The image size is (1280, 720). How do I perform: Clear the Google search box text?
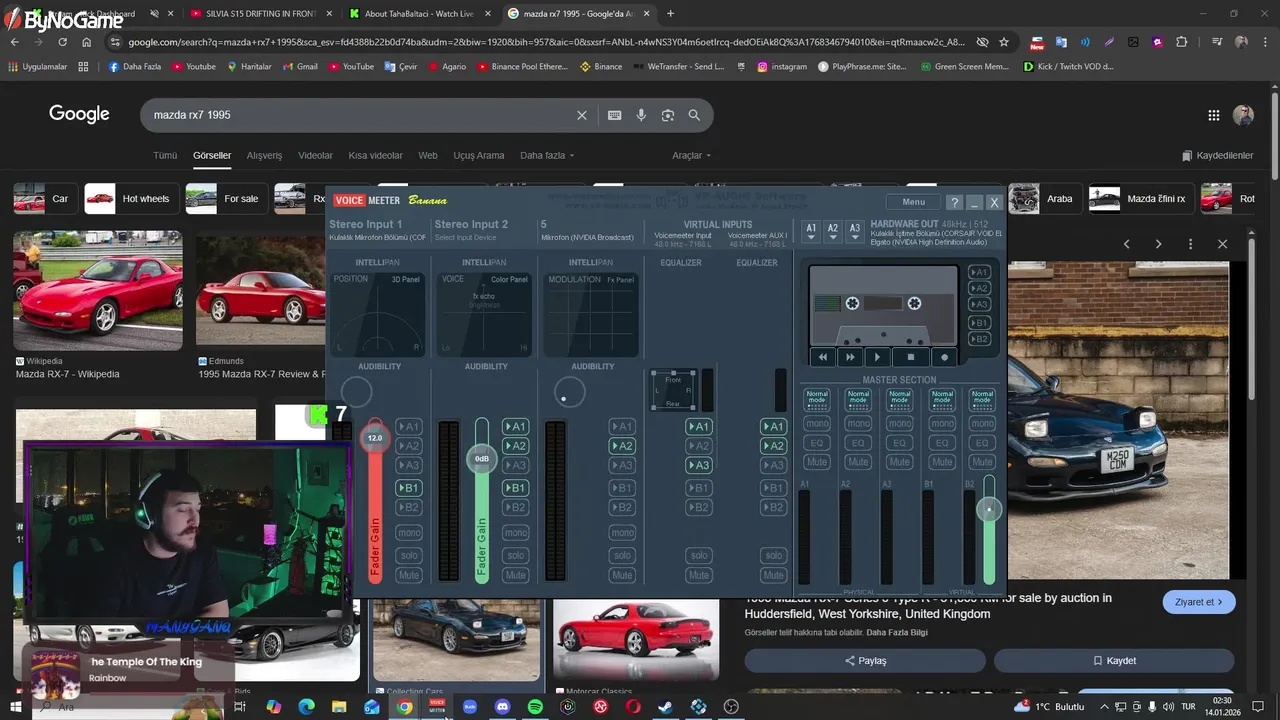[x=582, y=115]
